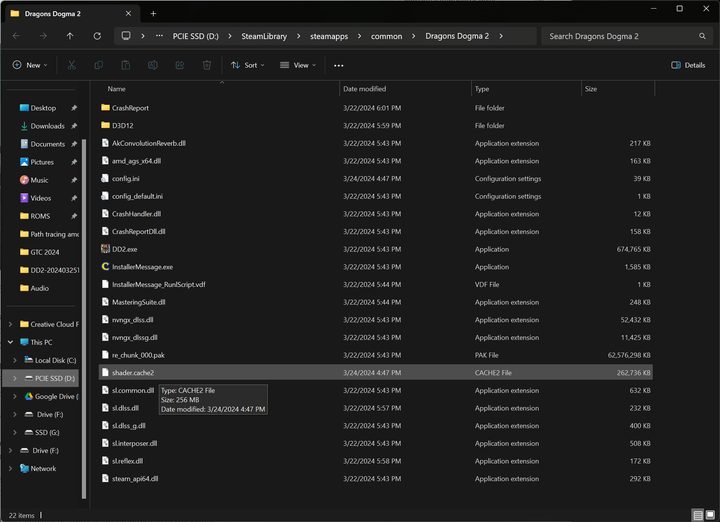Open the Sort dropdown
This screenshot has height=522, width=720.
[248, 65]
